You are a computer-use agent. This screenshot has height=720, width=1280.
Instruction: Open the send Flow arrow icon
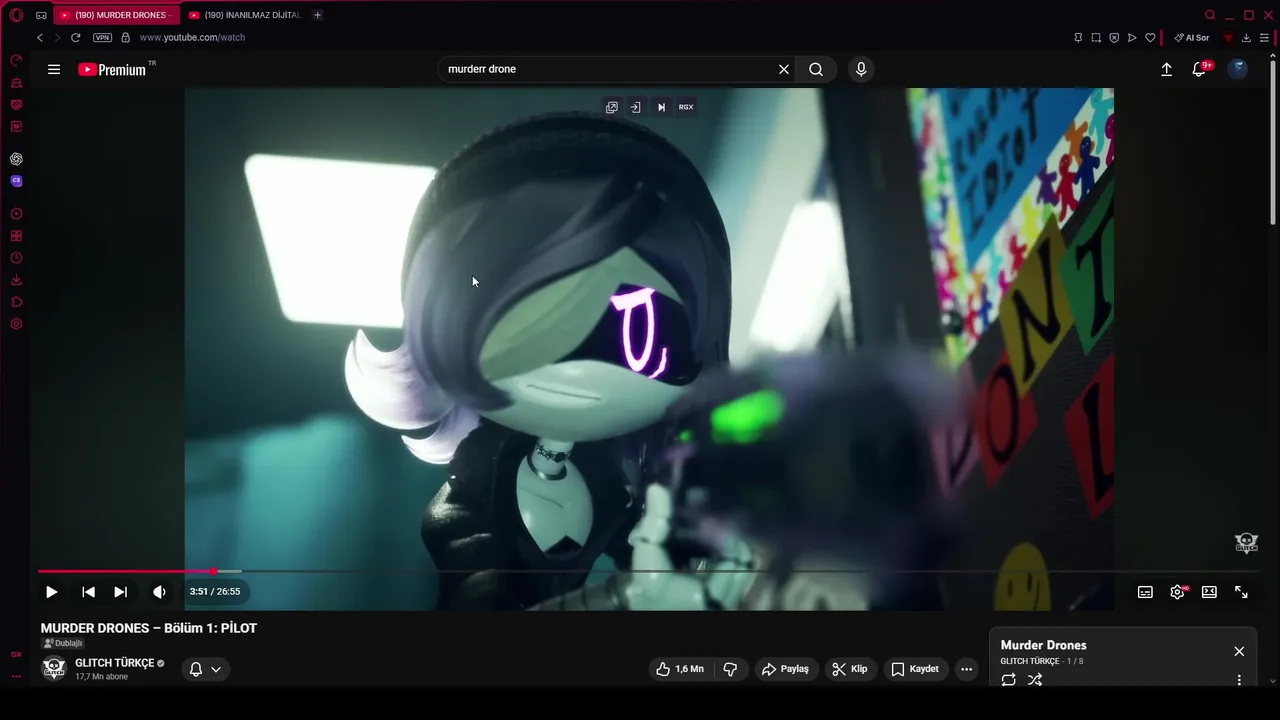[1132, 37]
